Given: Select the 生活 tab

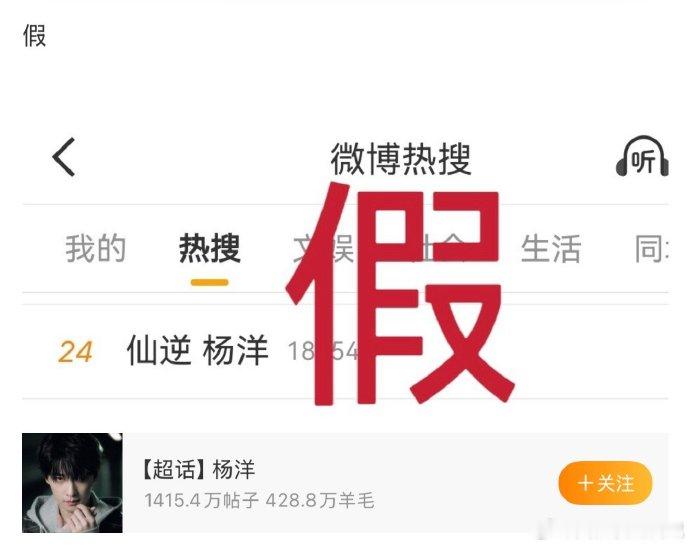Looking at the screenshot, I should (x=551, y=249).
